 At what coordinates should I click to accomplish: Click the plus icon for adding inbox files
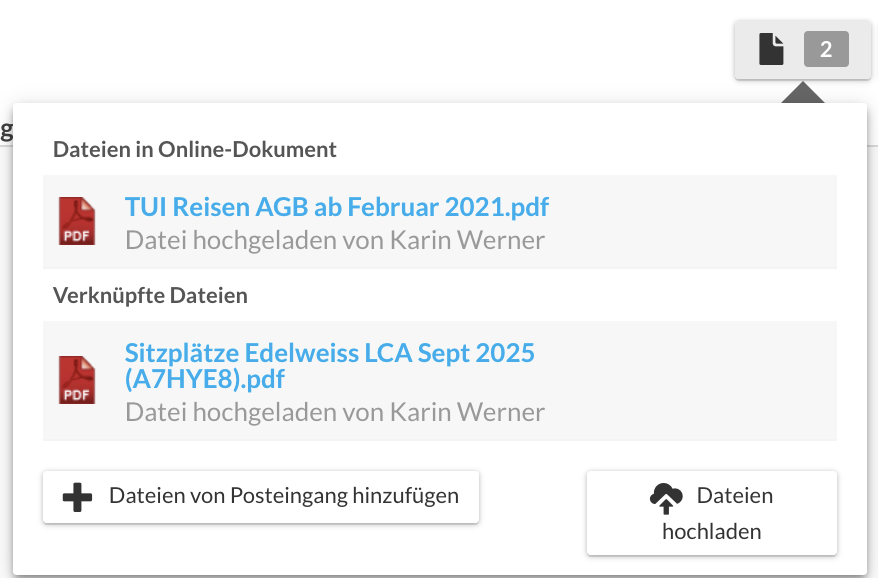[x=77, y=497]
